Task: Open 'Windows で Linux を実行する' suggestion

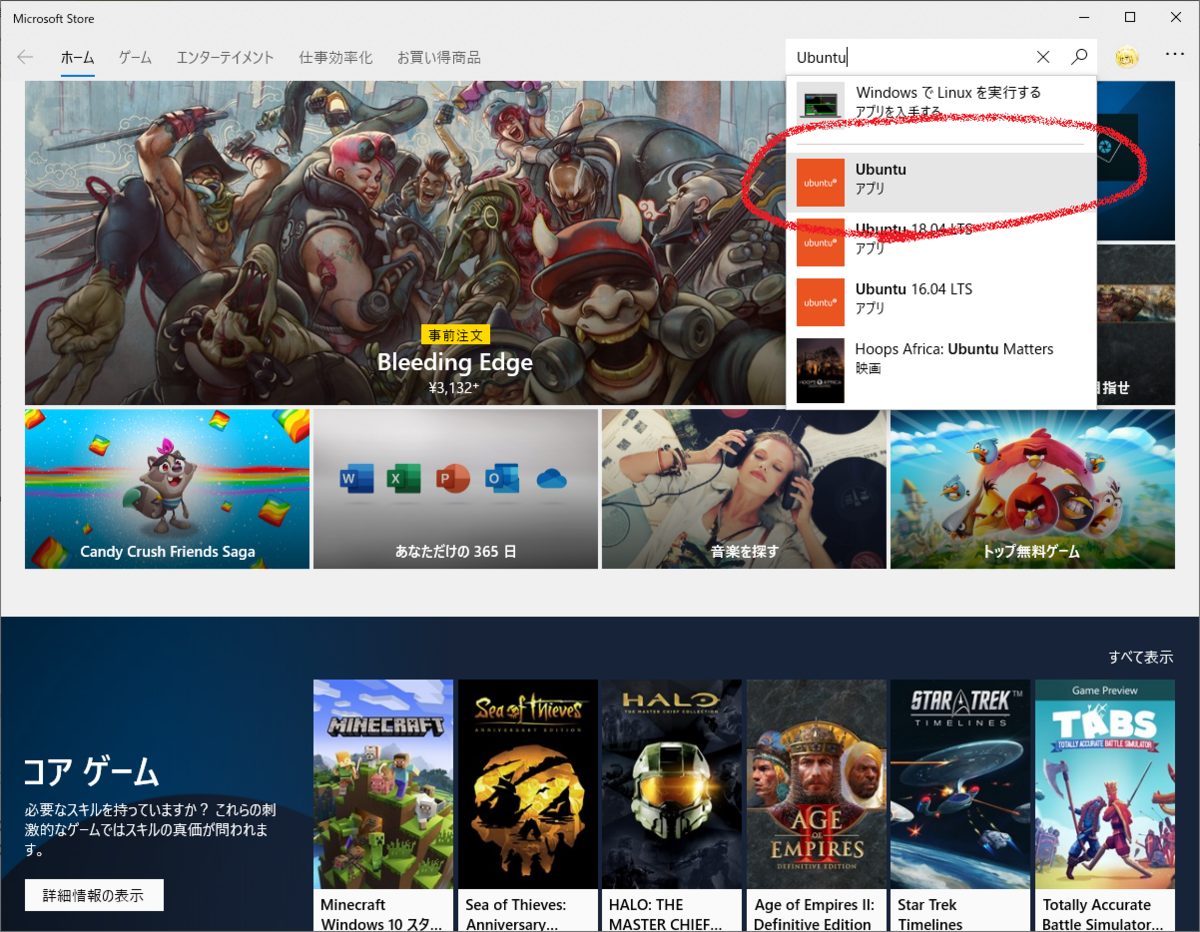Action: [x=941, y=102]
